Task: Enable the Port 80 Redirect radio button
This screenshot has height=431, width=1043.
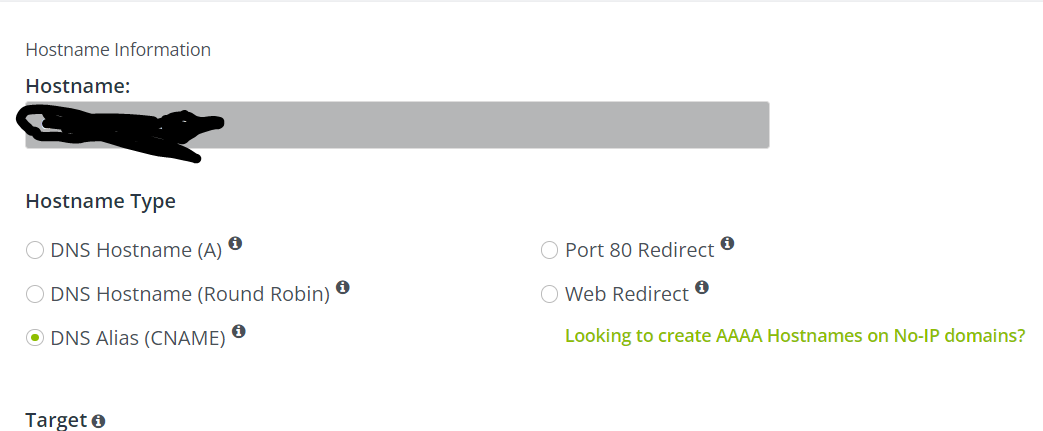Action: coord(549,250)
